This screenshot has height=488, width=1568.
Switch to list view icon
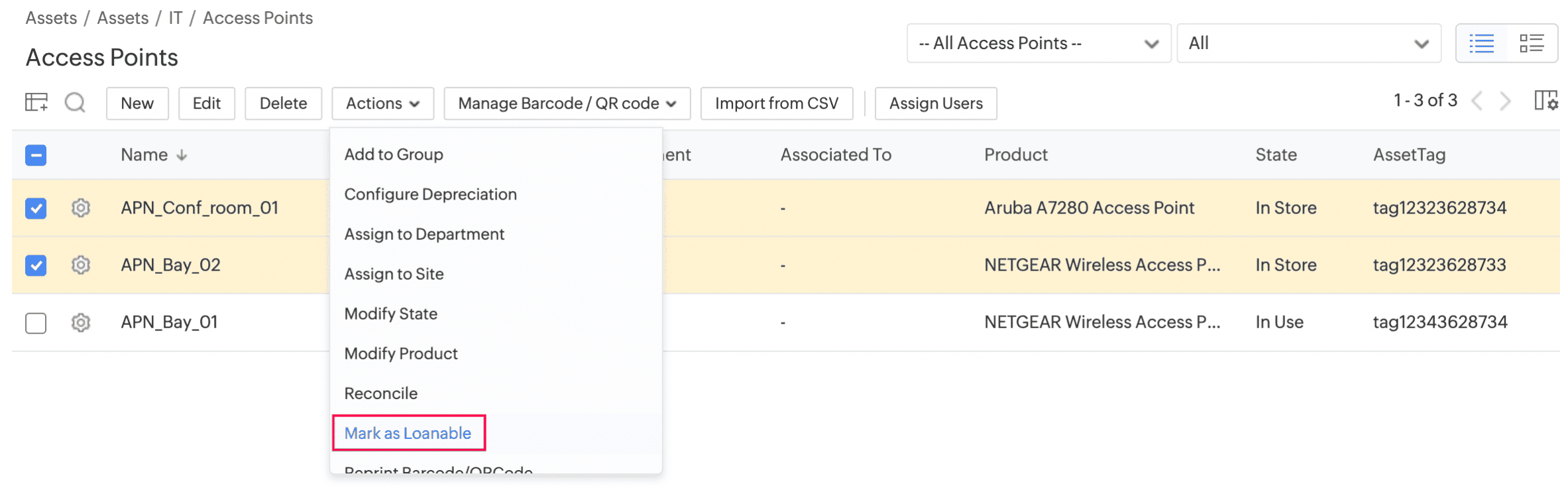(x=1482, y=44)
